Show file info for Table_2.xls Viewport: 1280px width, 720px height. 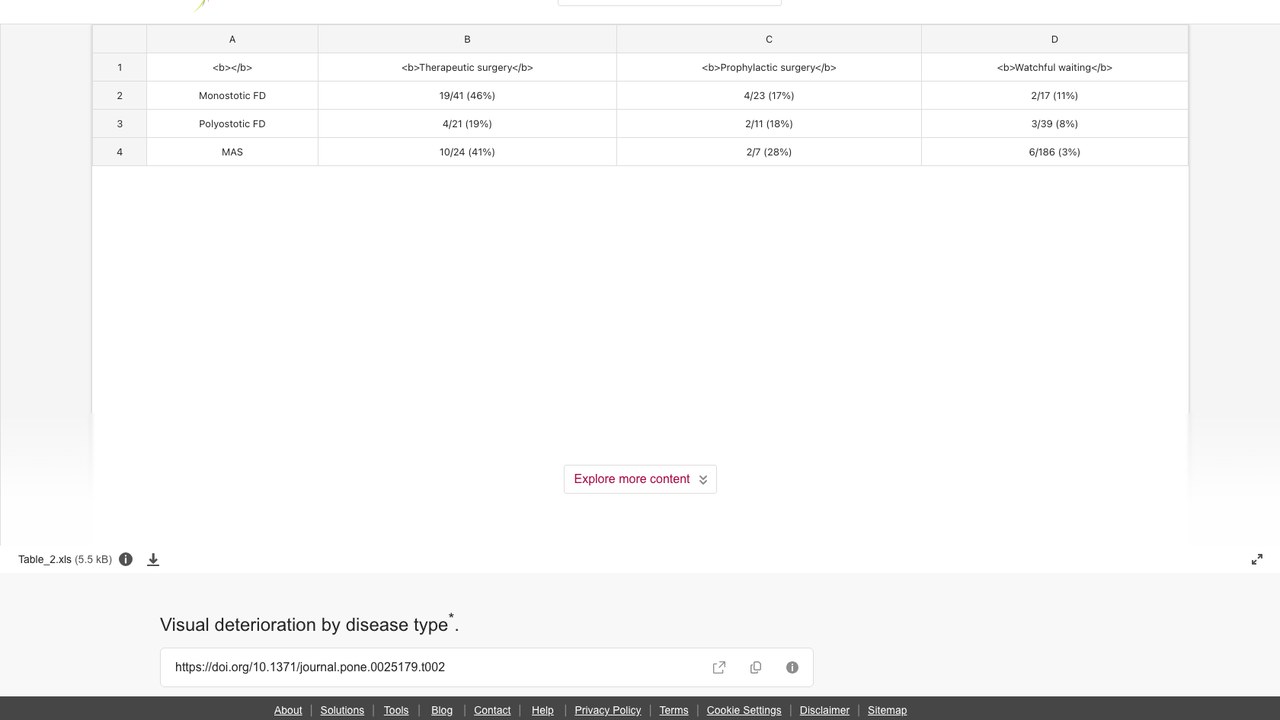pos(126,560)
